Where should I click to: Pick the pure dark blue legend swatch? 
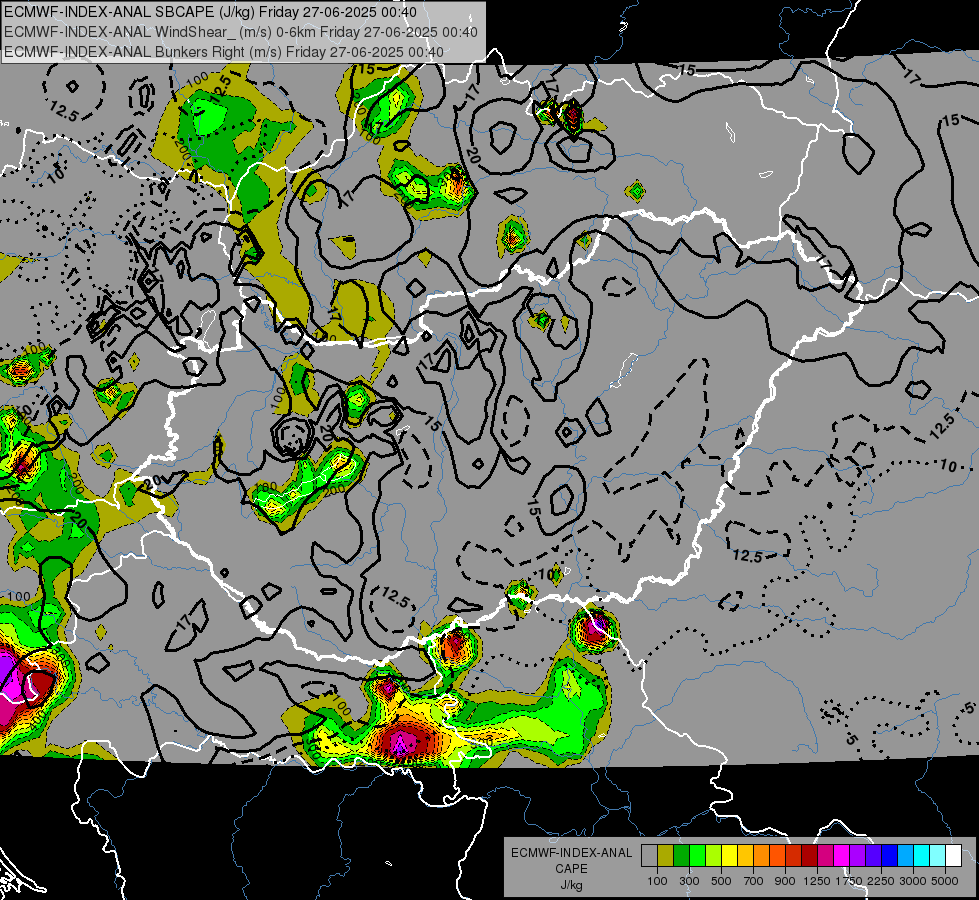890,856
